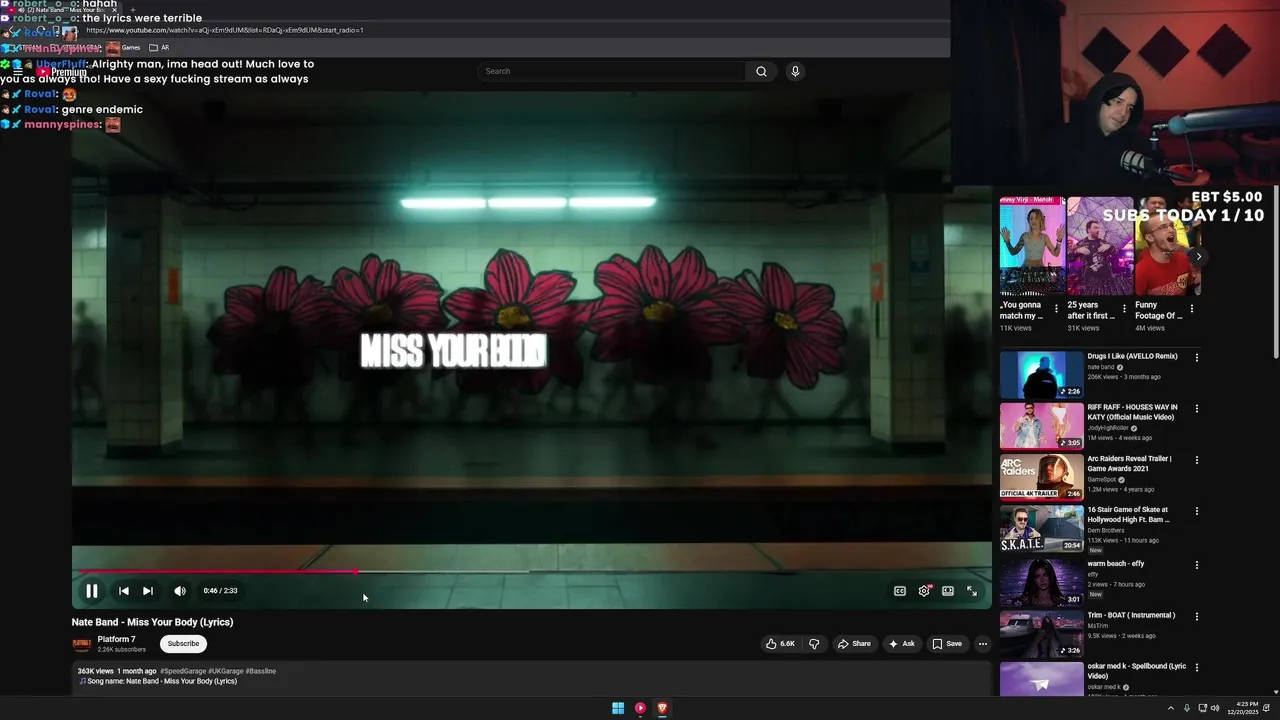
Task: Open Brave browser in the taskbar
Action: 662,708
